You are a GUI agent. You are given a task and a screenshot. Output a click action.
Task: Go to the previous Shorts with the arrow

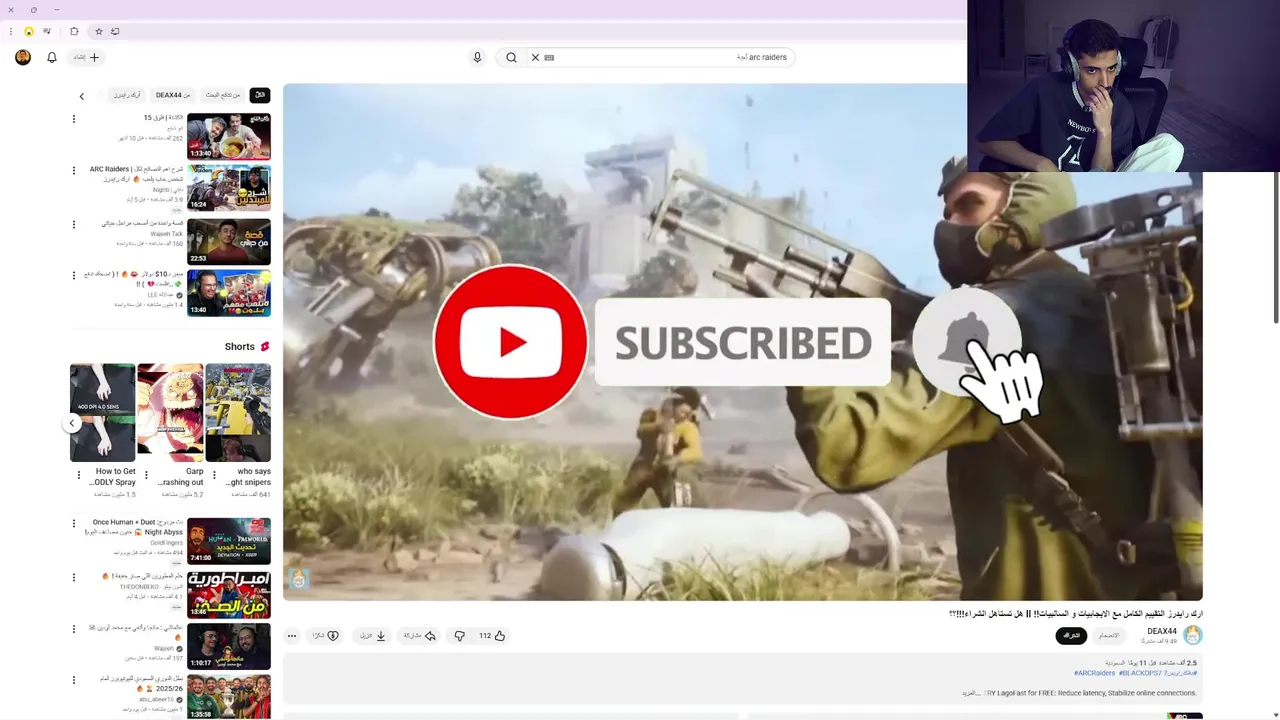click(x=72, y=423)
